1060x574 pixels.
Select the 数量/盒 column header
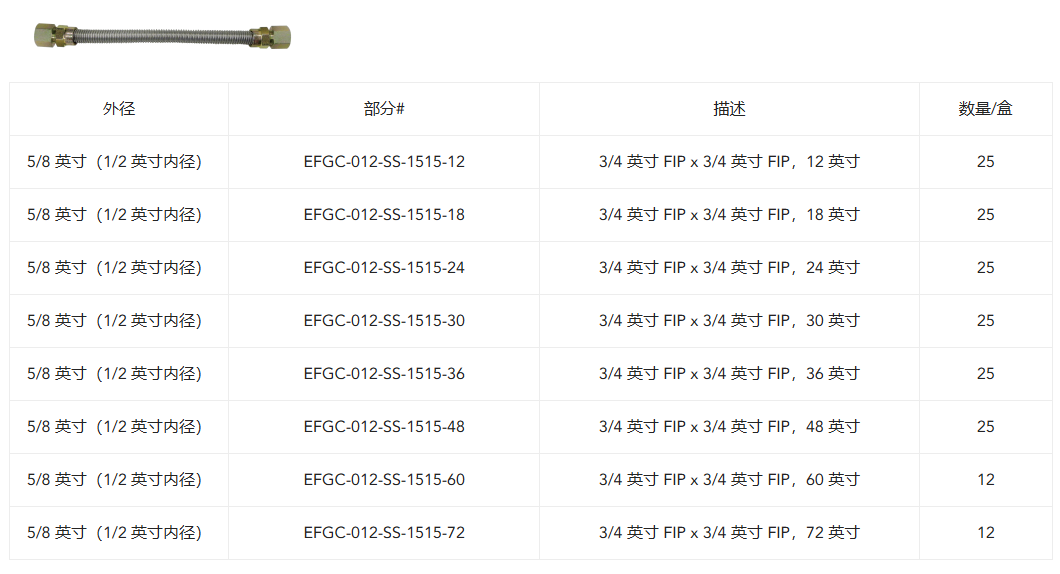coord(985,109)
